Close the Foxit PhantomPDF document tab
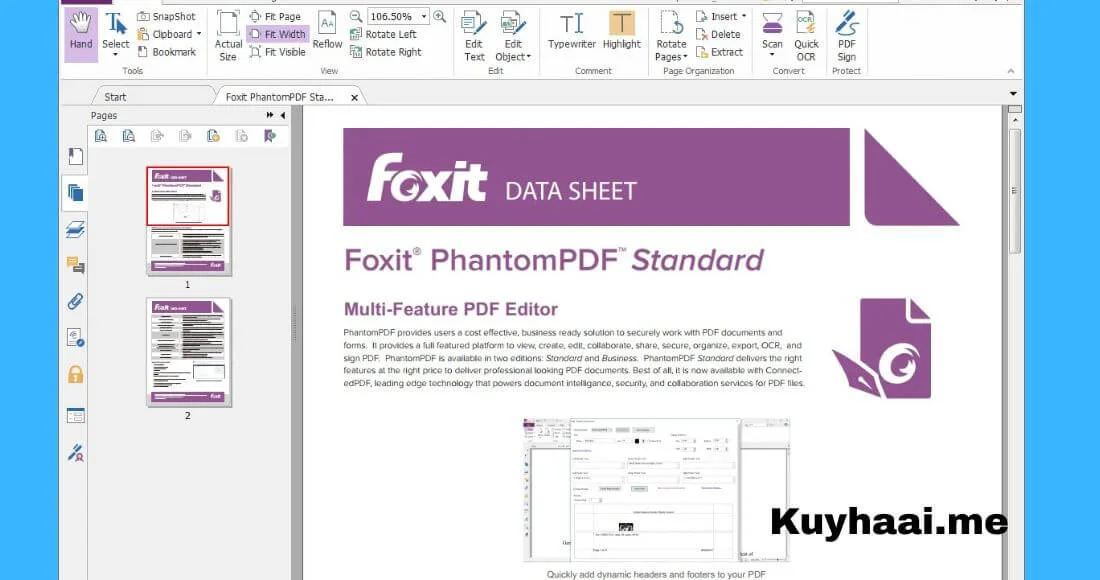The image size is (1100, 580). pyautogui.click(x=355, y=97)
